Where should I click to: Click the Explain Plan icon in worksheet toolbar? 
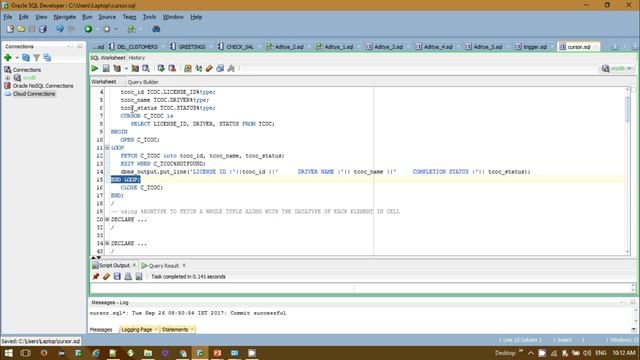tap(118, 69)
